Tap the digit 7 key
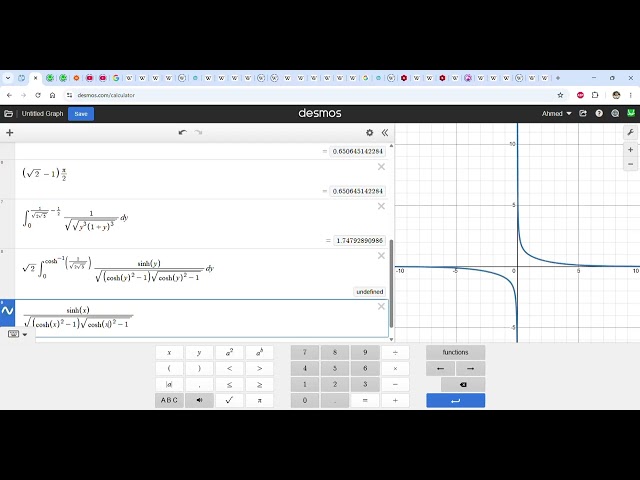The image size is (640, 480). tap(305, 353)
